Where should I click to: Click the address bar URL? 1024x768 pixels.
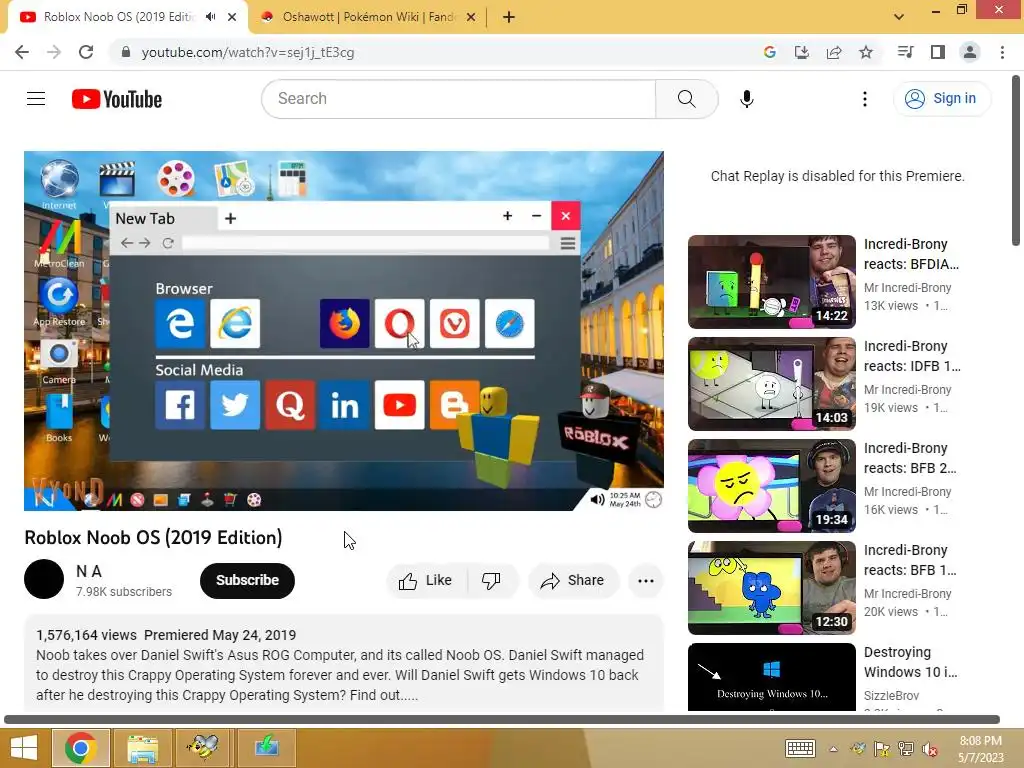(248, 52)
